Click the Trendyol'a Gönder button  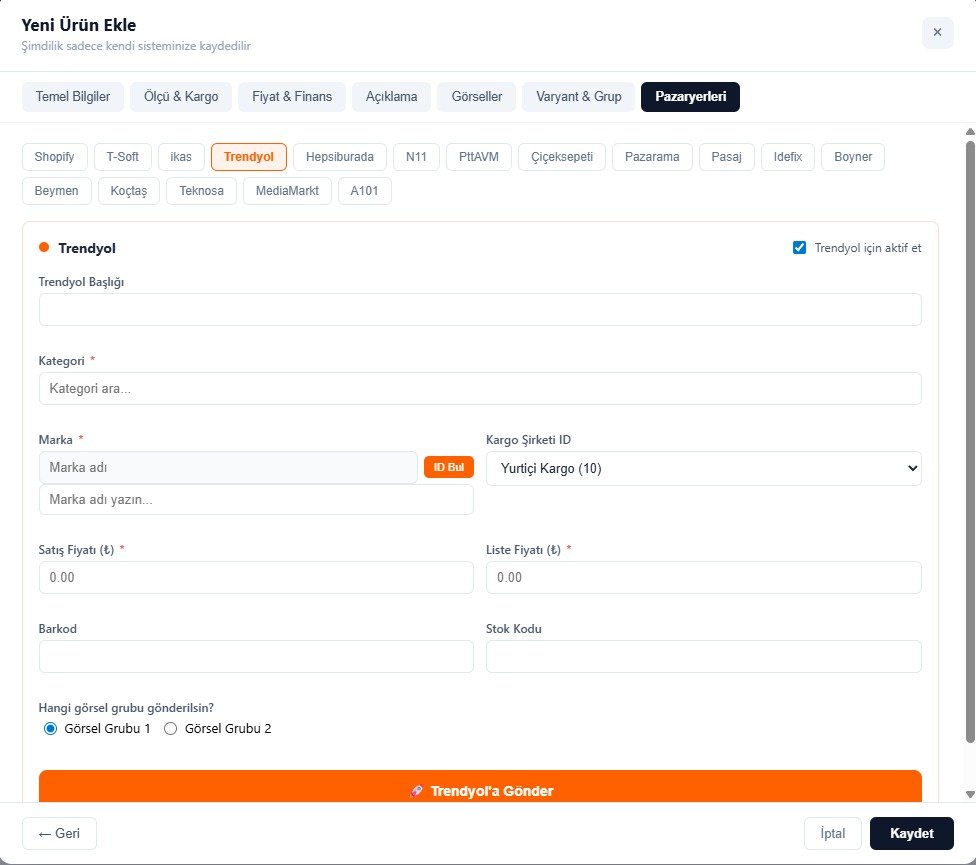[480, 787]
